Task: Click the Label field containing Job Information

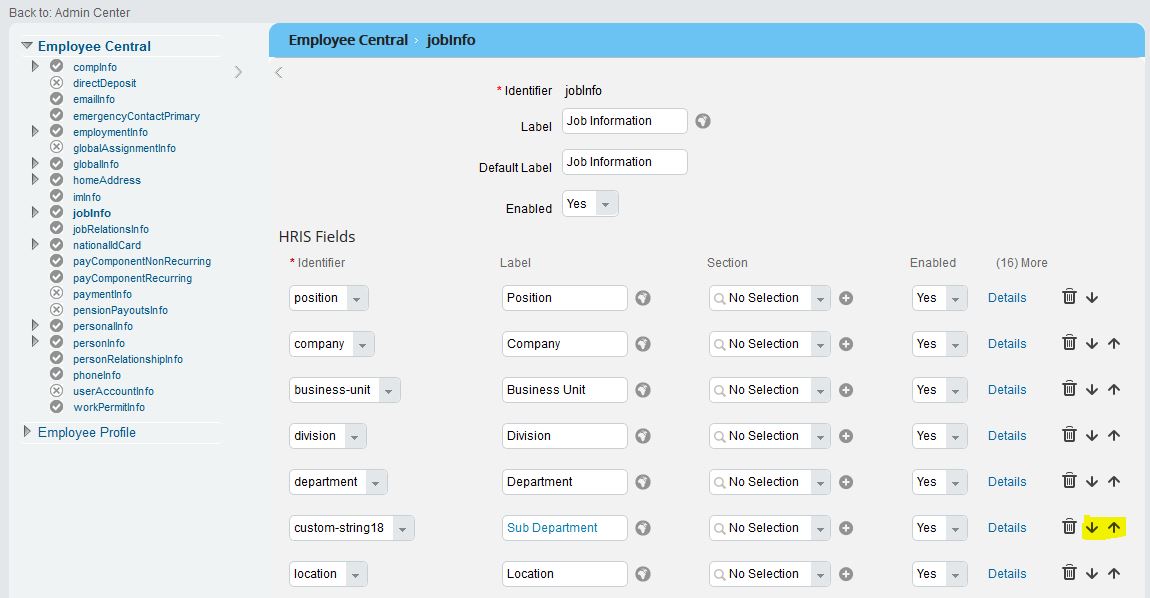Action: coord(625,121)
